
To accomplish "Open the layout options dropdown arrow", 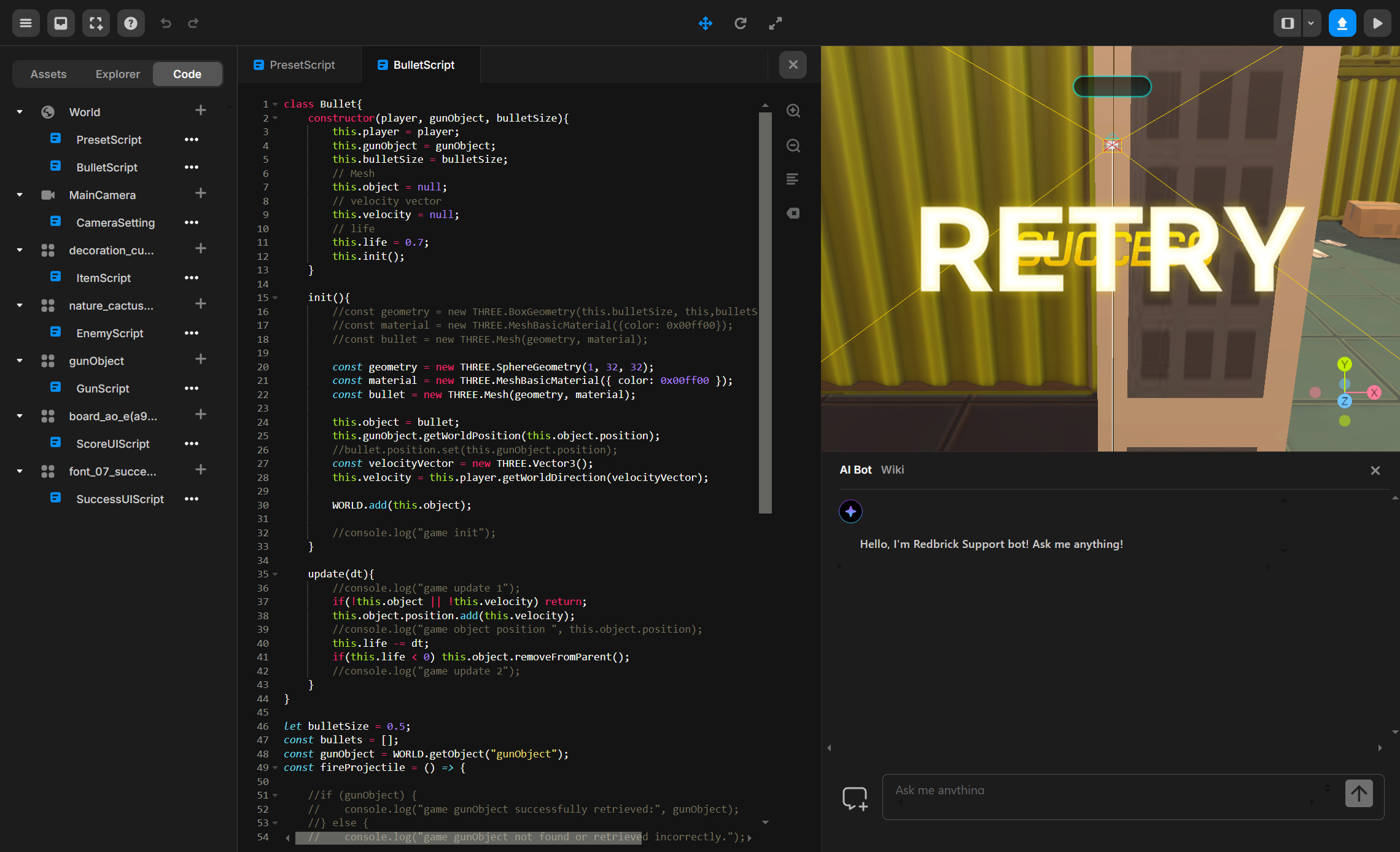I will tap(1311, 23).
